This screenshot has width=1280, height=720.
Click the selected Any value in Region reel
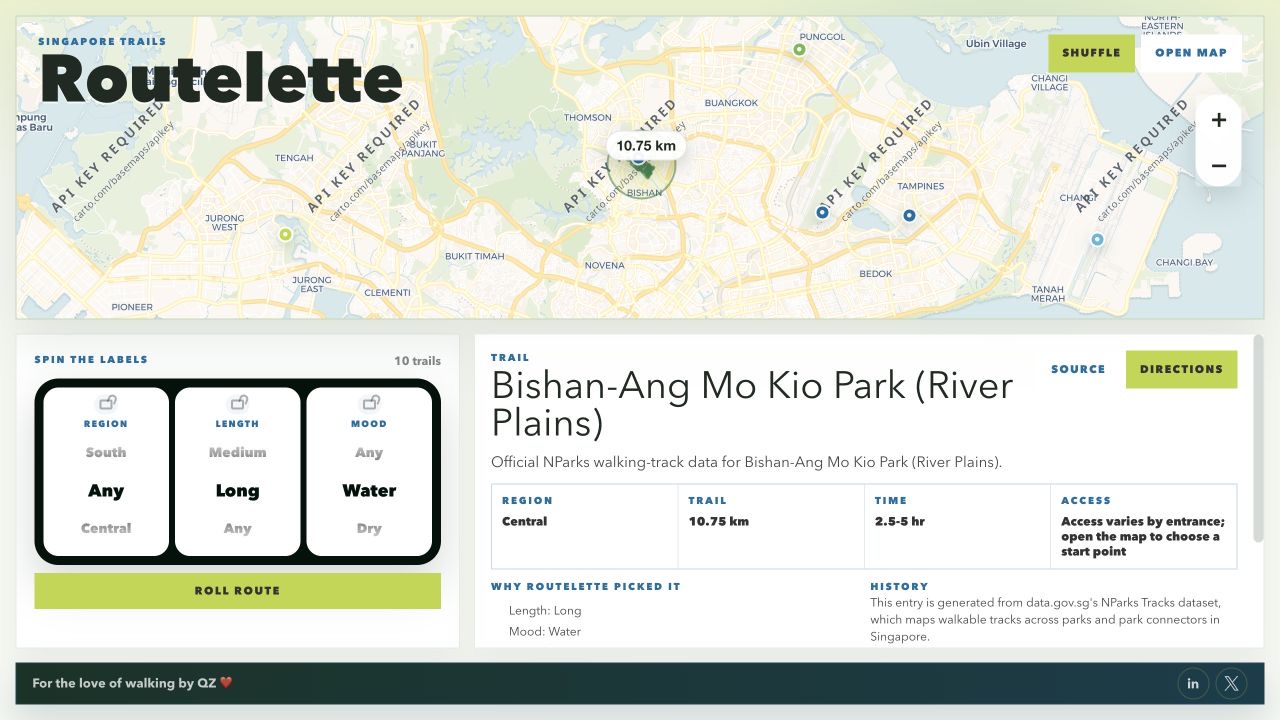pos(106,490)
